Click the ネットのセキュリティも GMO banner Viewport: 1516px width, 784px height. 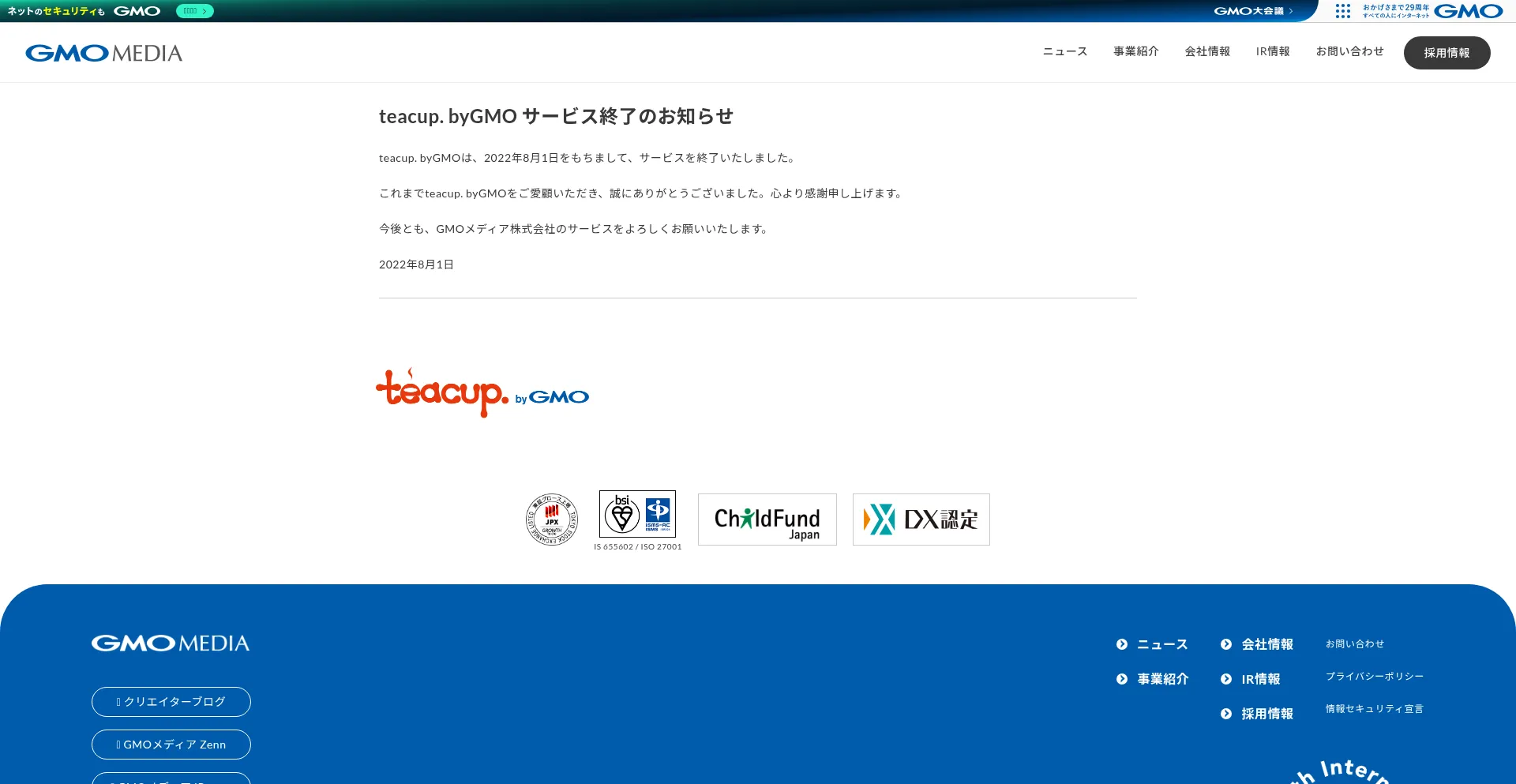coord(83,11)
